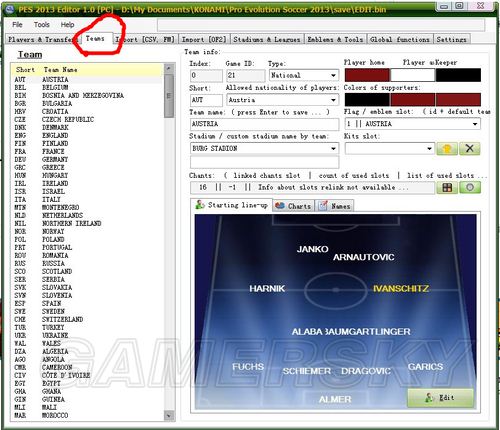The image size is (500, 430).
Task: Click the X delete kit slot button
Action: (470, 148)
